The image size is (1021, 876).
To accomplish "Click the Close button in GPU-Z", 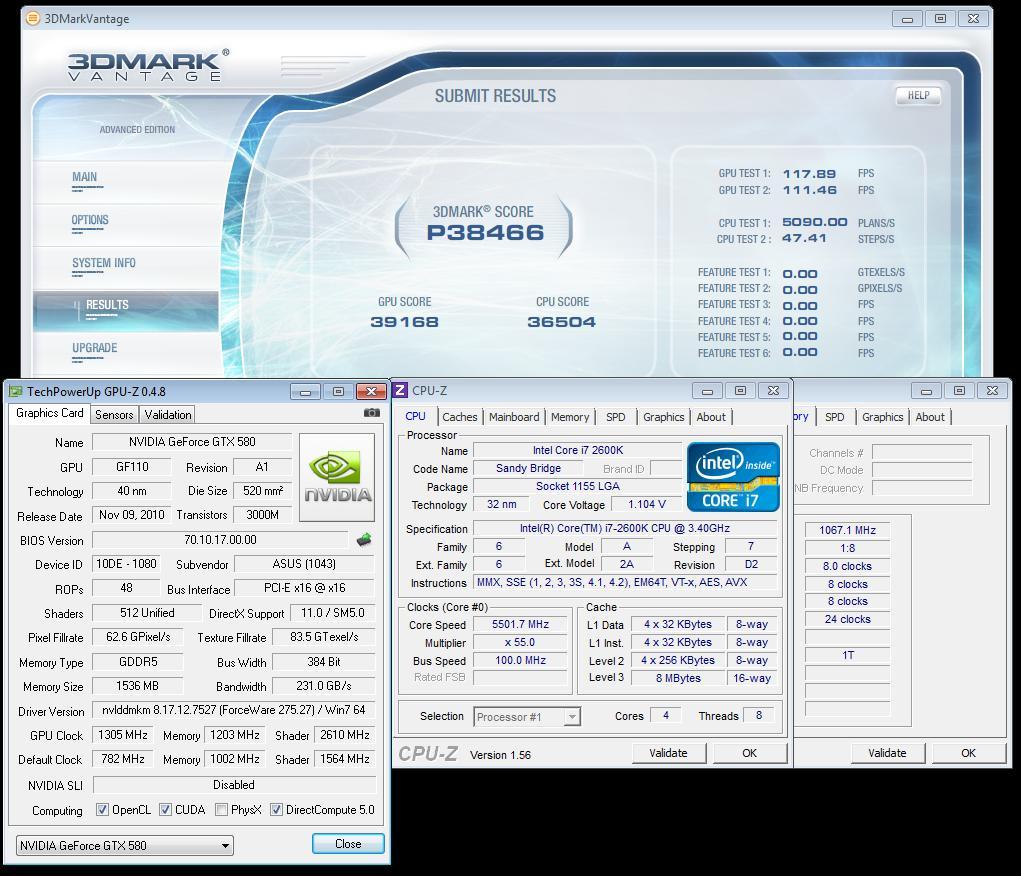I will click(x=348, y=843).
